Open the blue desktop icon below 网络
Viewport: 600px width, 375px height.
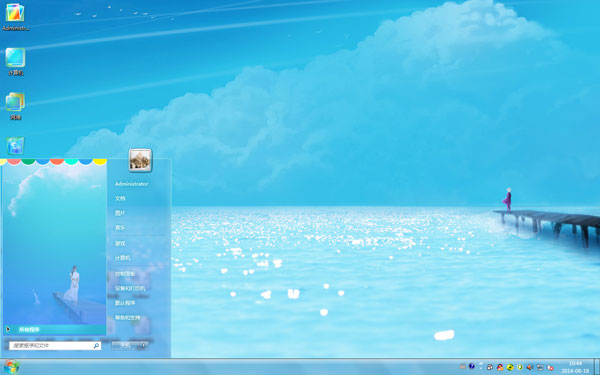coord(15,146)
